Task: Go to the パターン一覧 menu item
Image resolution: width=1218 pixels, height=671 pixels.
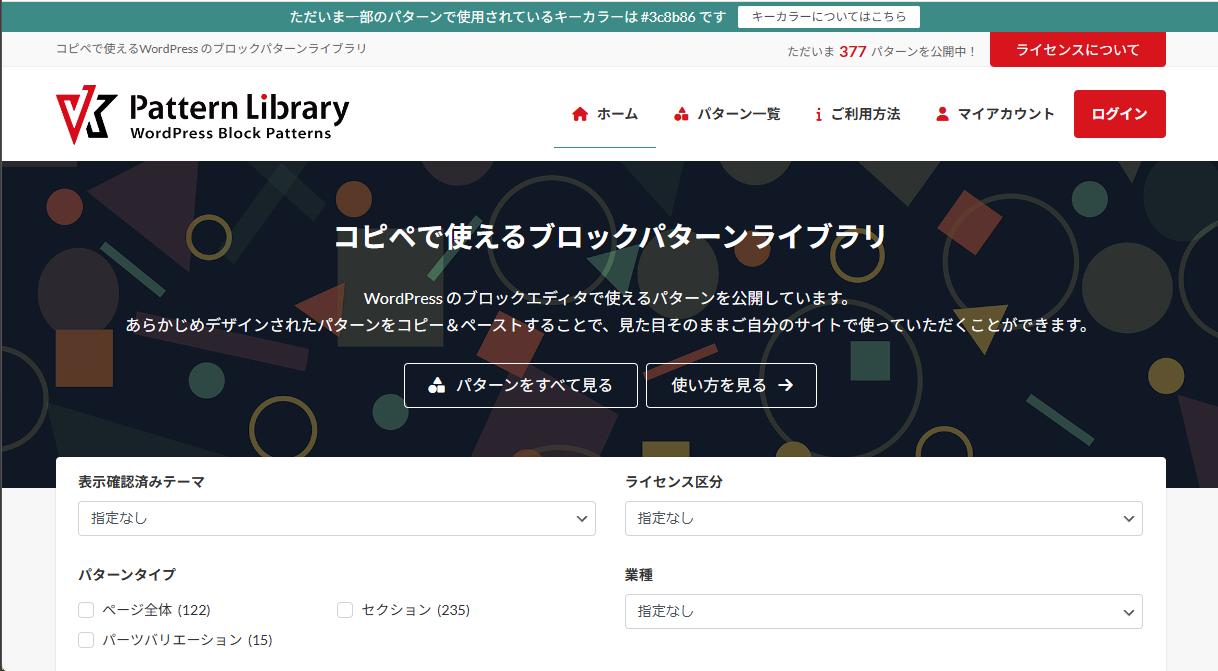Action: click(738, 114)
